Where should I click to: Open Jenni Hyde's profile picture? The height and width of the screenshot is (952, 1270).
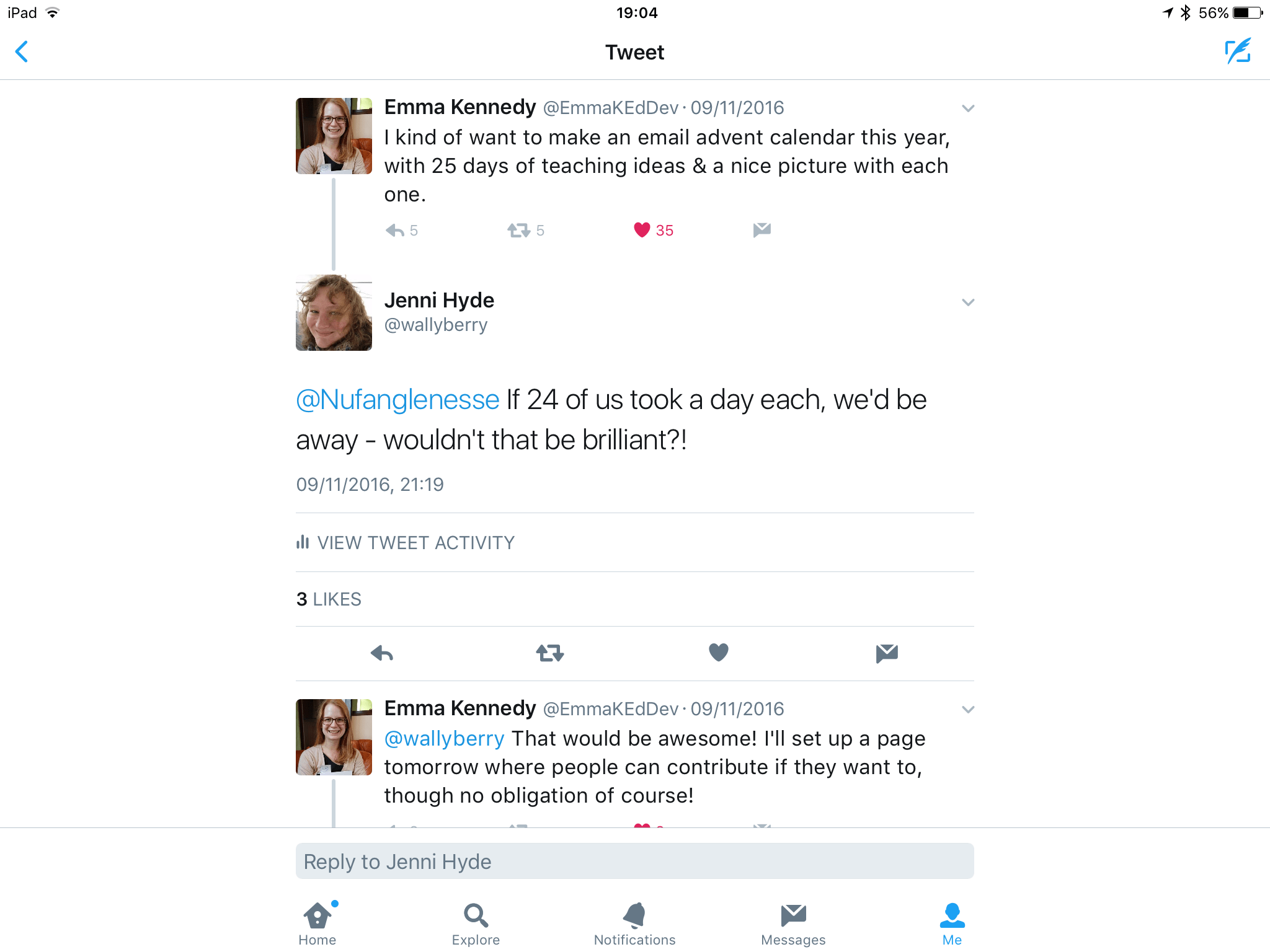point(334,312)
